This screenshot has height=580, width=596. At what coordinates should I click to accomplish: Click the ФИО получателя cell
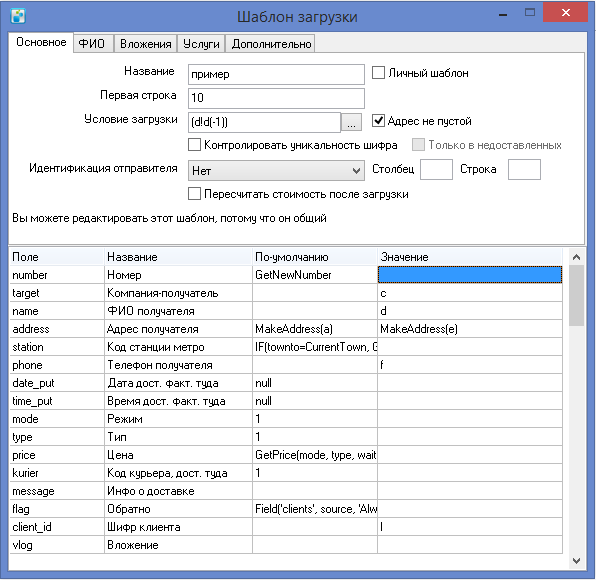coord(178,311)
